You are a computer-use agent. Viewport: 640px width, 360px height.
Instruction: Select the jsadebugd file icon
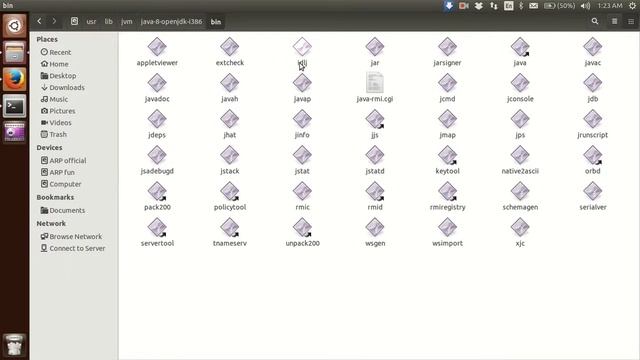[x=157, y=155]
